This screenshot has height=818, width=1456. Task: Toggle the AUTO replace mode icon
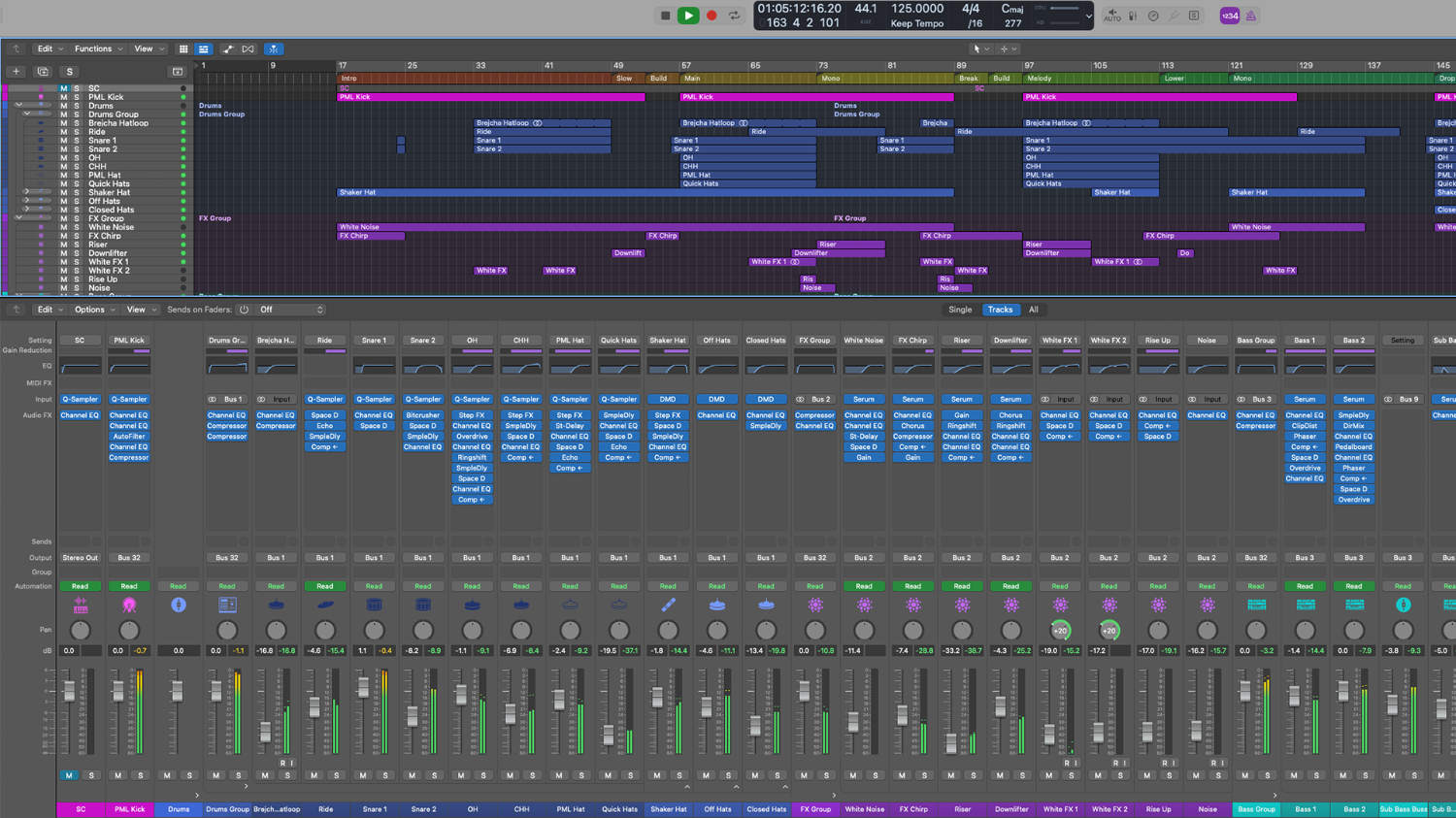pyautogui.click(x=1112, y=16)
